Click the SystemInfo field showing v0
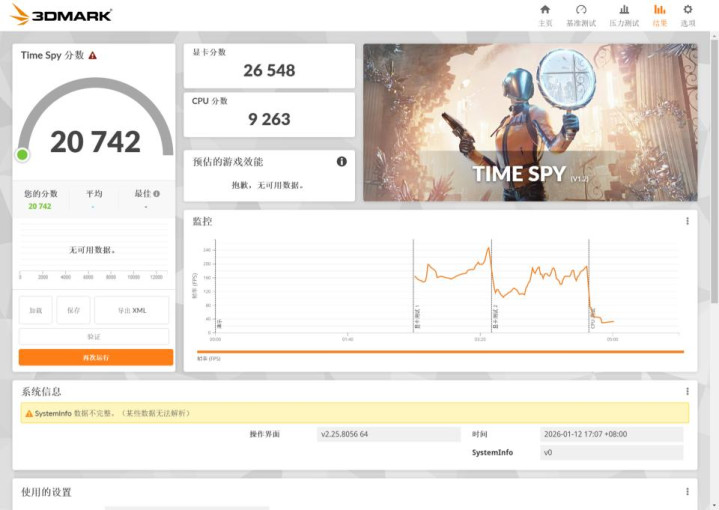 pos(612,452)
